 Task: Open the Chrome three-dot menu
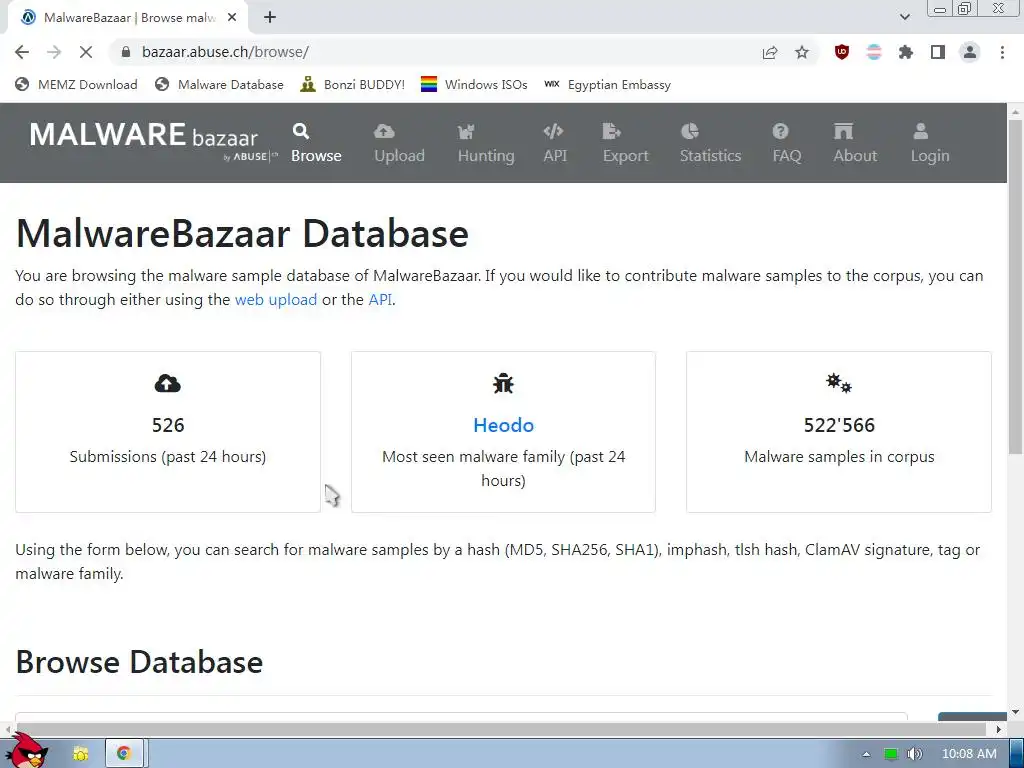pos(1002,52)
